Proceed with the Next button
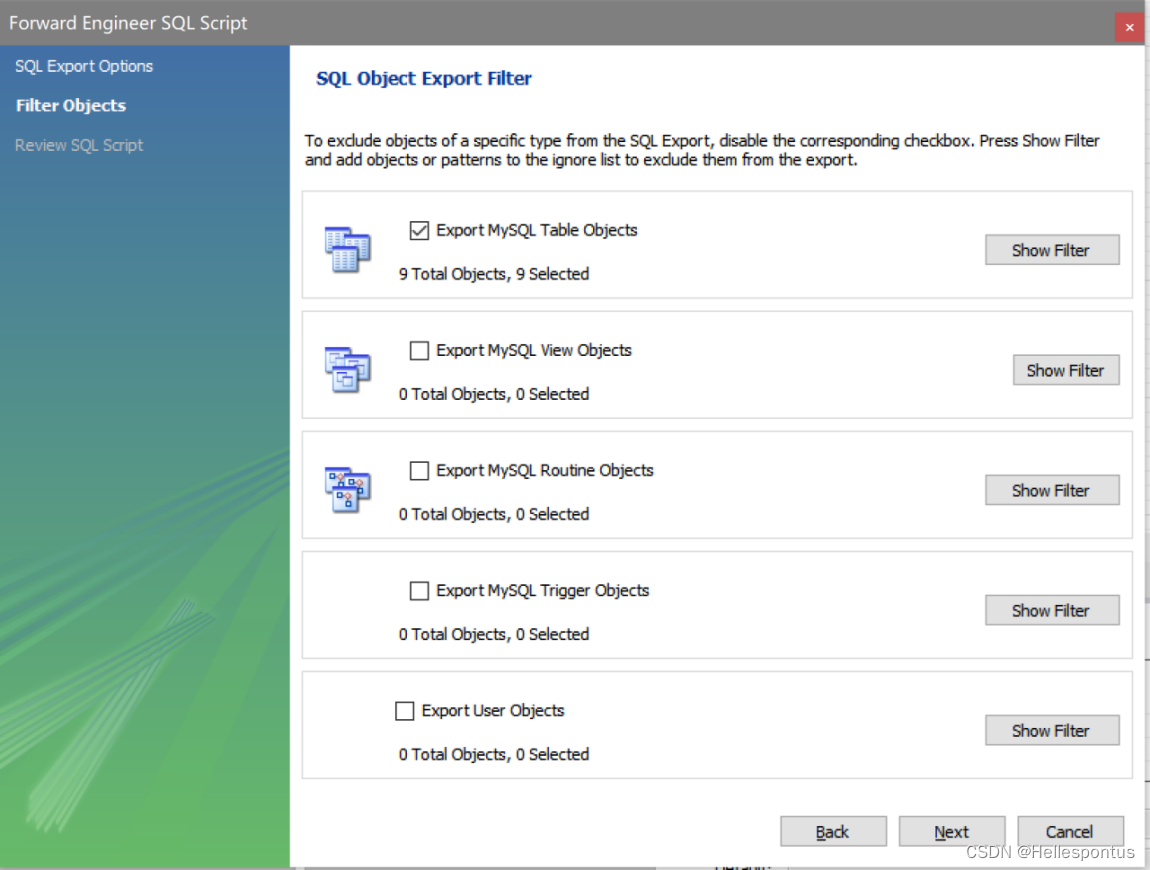This screenshot has height=870, width=1150. (x=952, y=832)
